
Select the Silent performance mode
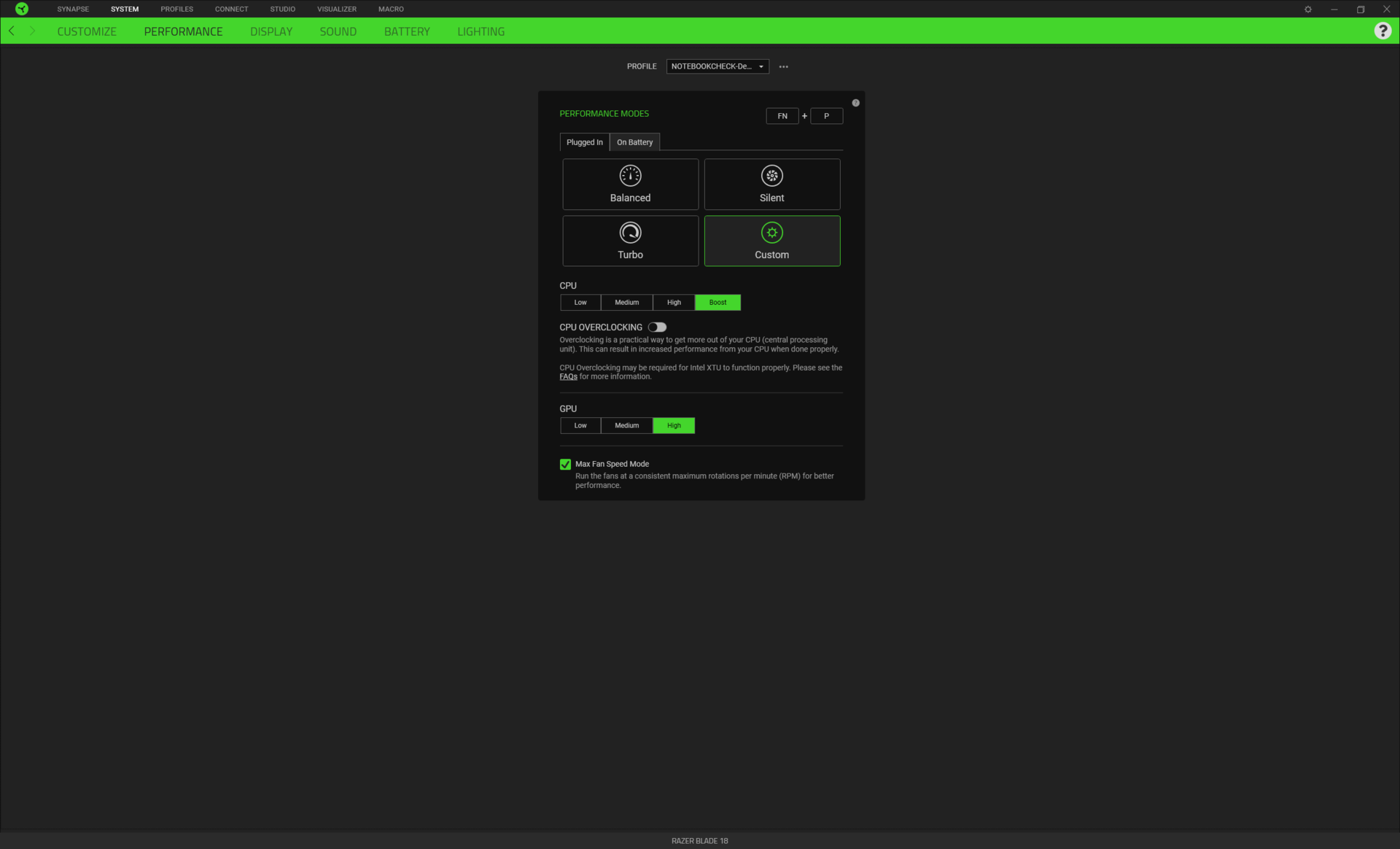coord(771,185)
